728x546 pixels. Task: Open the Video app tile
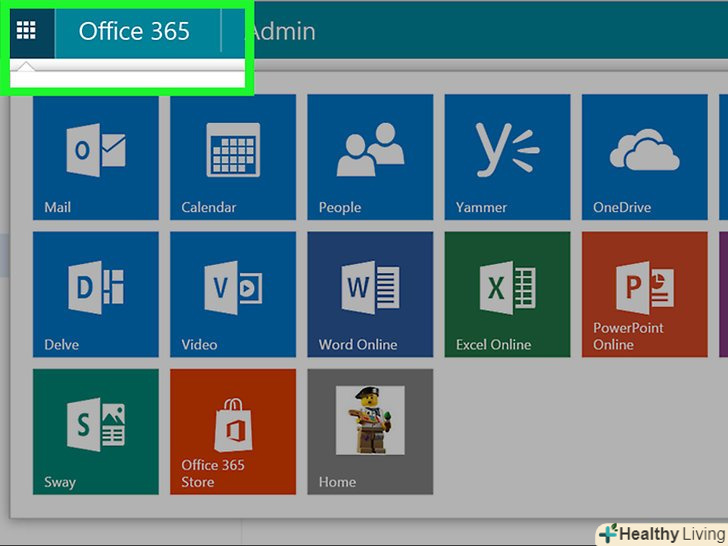point(233,294)
